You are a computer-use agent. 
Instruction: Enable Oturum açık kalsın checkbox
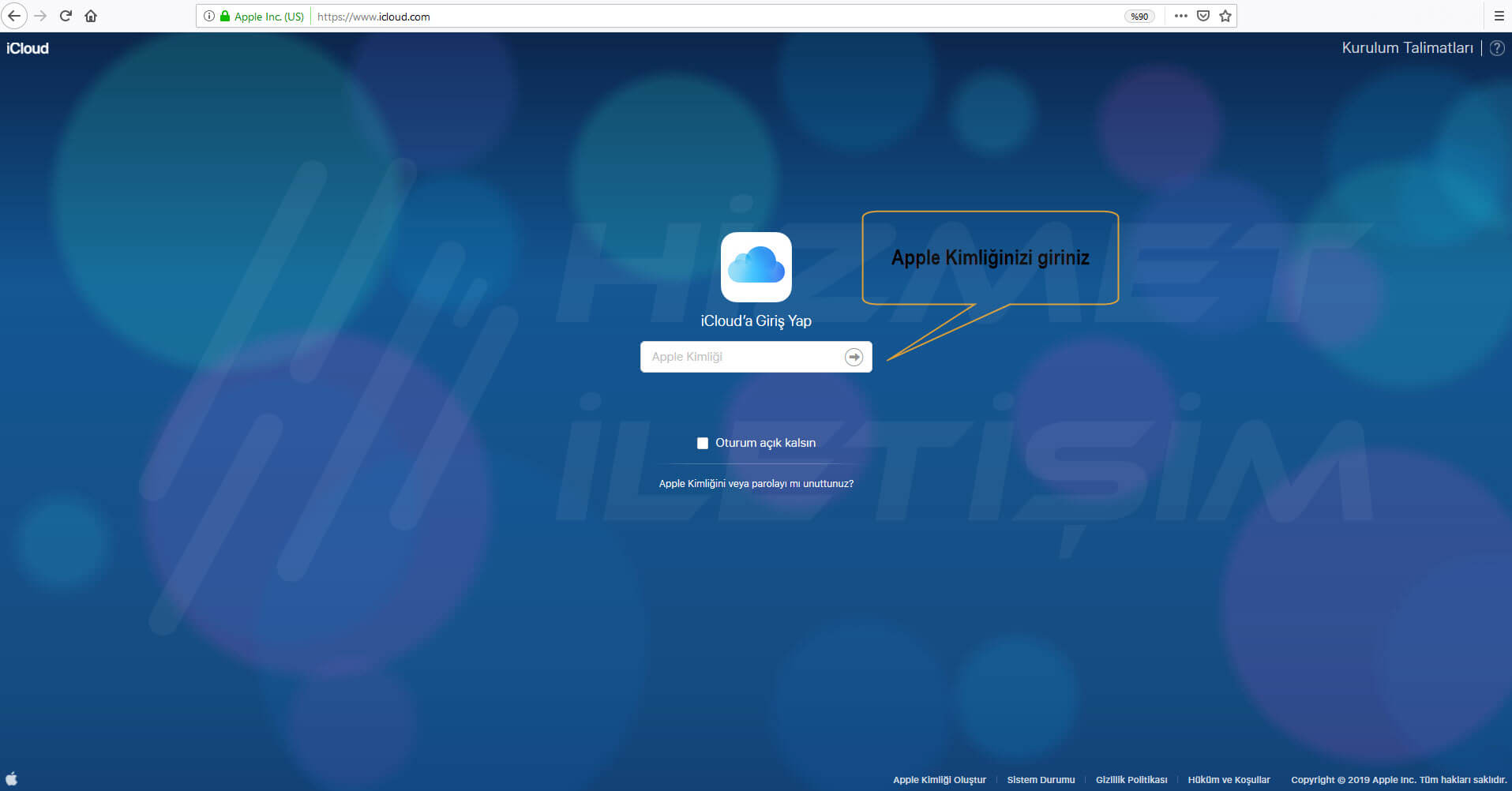pos(703,443)
